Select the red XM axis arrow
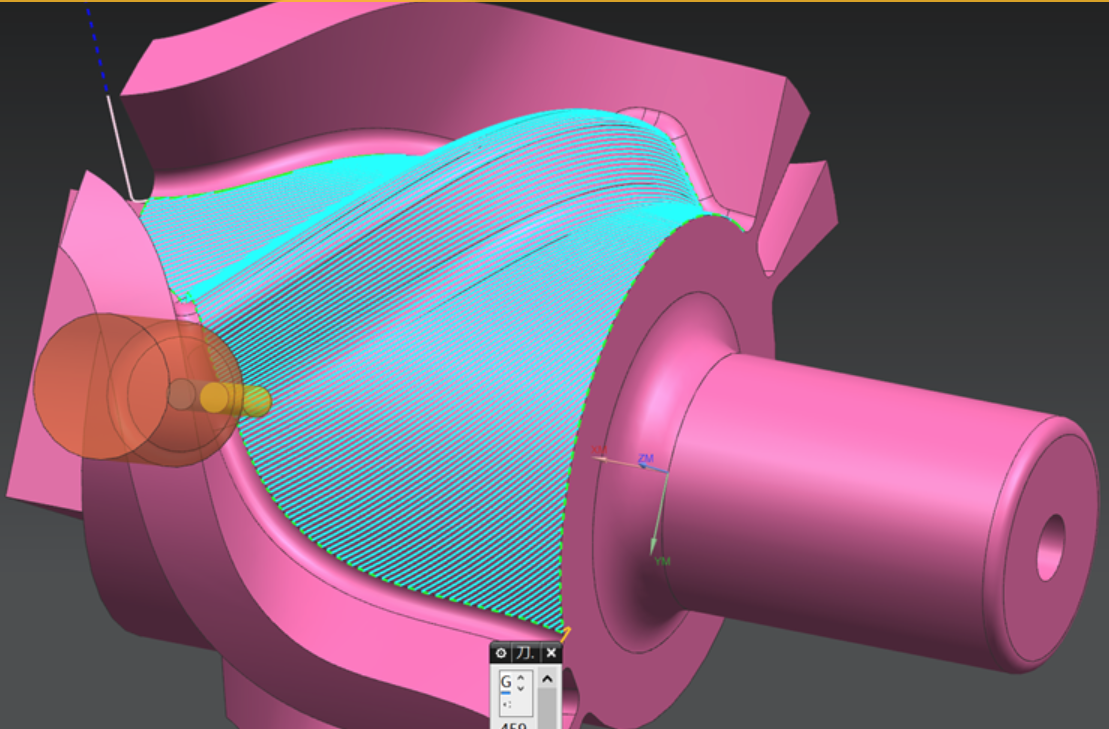This screenshot has width=1109, height=729. [600, 452]
